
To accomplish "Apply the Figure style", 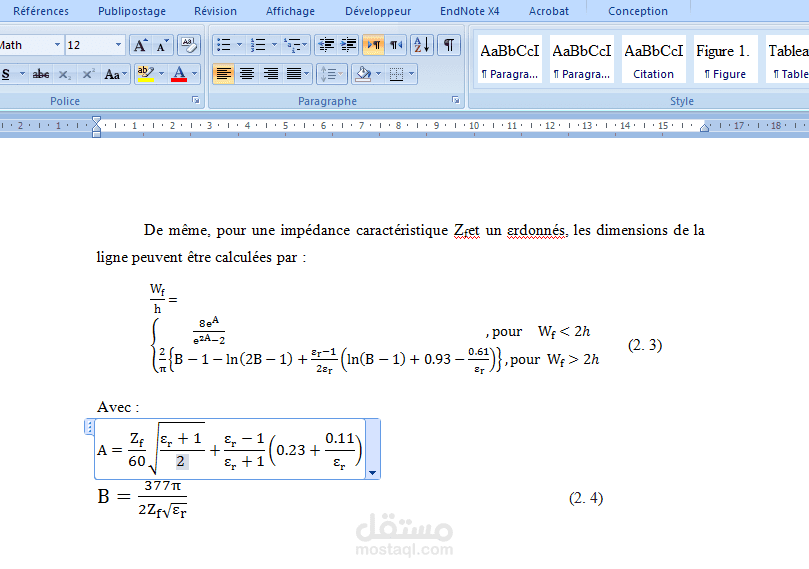I will click(x=725, y=59).
